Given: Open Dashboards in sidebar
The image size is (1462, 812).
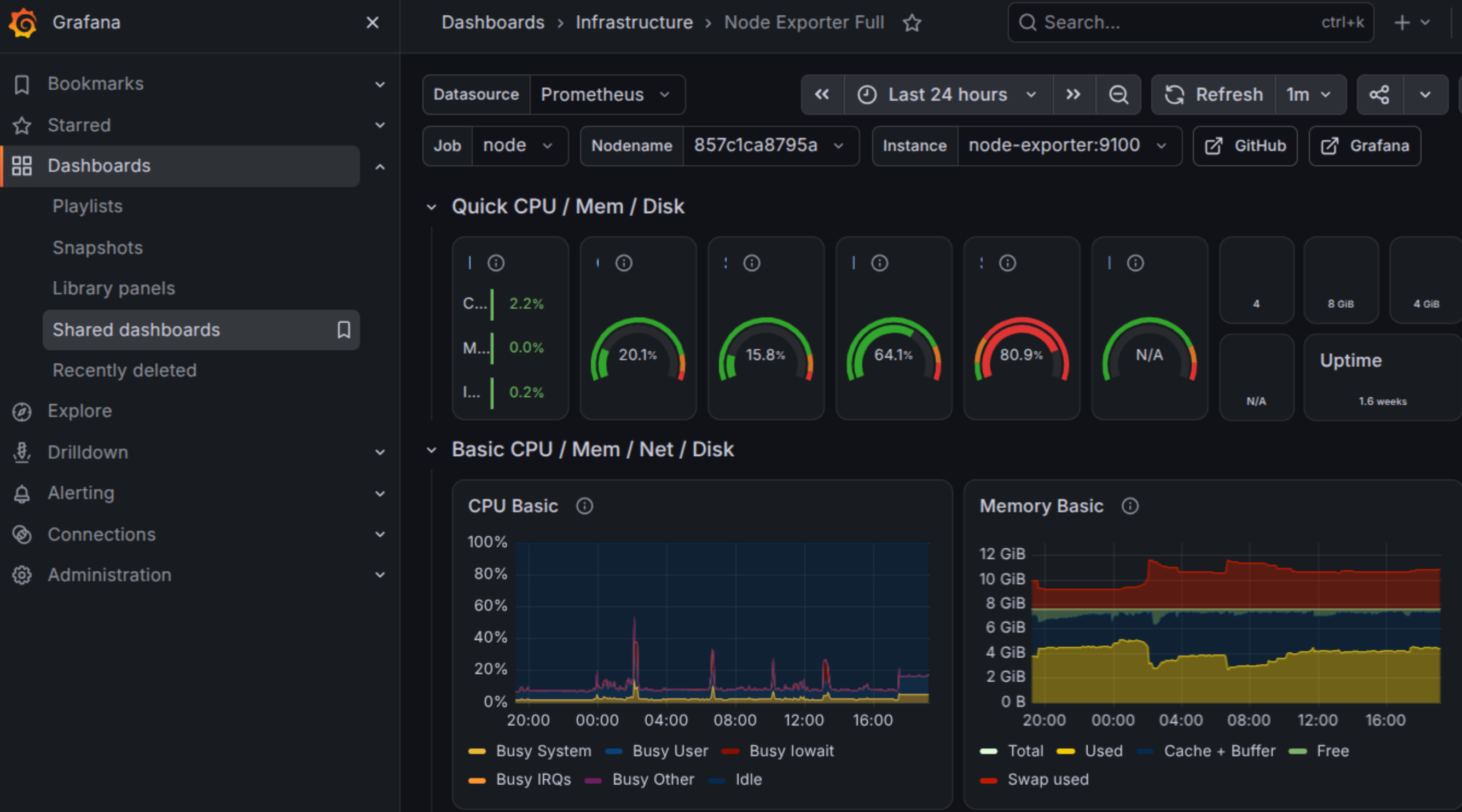Looking at the screenshot, I should click(x=181, y=166).
